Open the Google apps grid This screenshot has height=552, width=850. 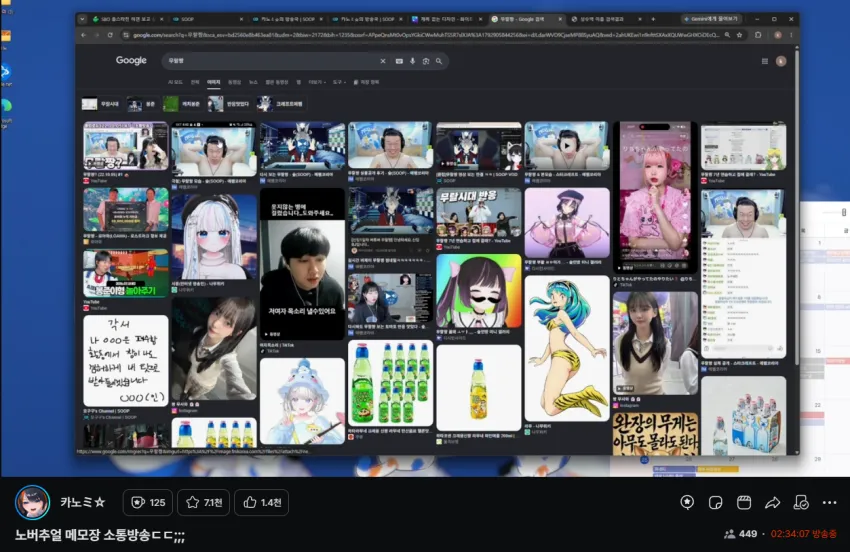(765, 61)
